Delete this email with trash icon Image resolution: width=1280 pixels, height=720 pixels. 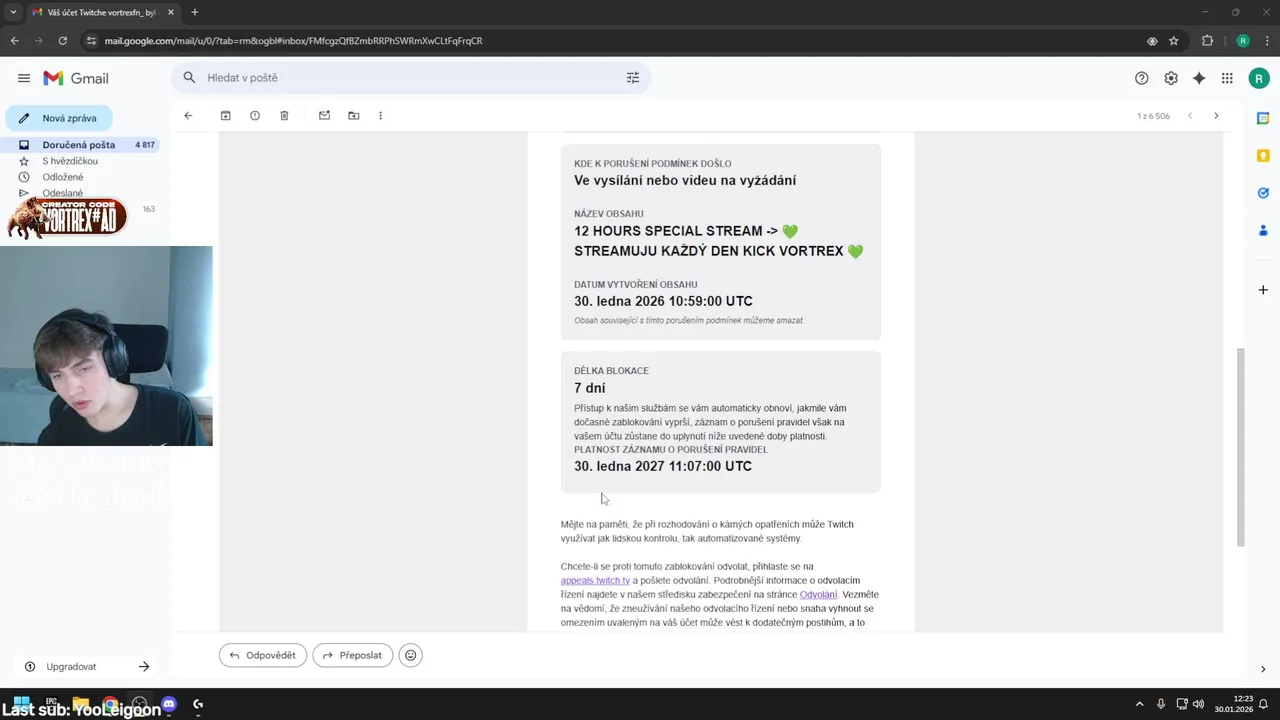[284, 116]
